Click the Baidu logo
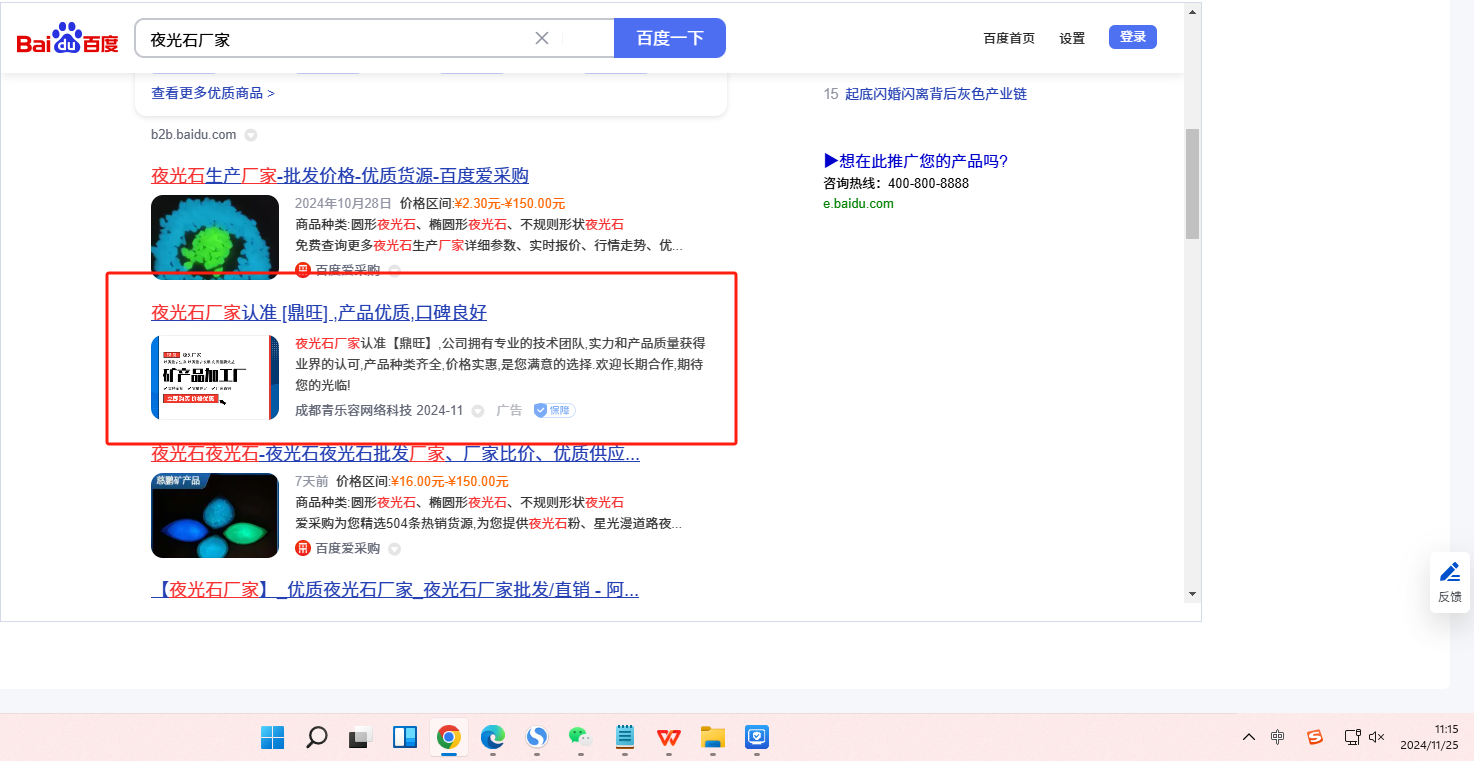 pyautogui.click(x=67, y=39)
